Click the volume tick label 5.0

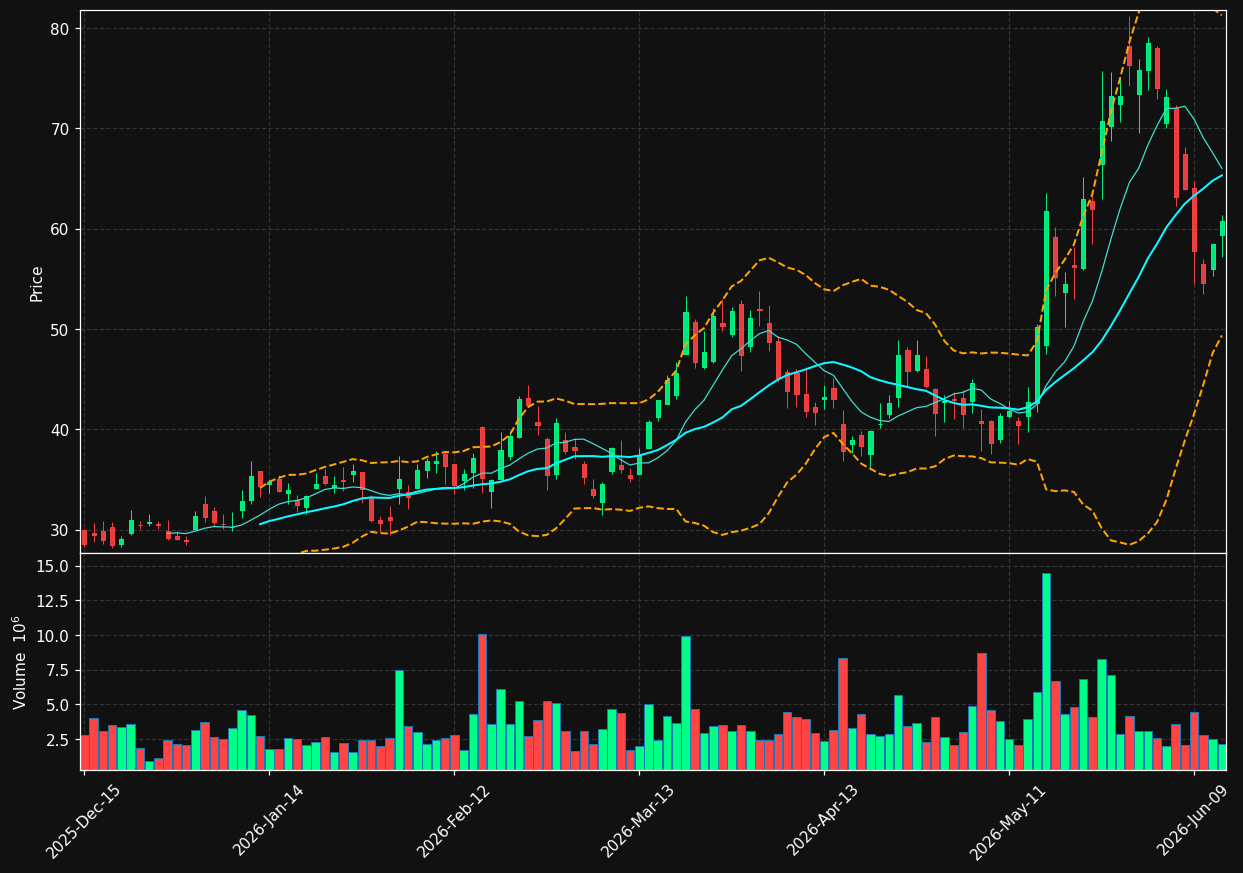tap(59, 705)
